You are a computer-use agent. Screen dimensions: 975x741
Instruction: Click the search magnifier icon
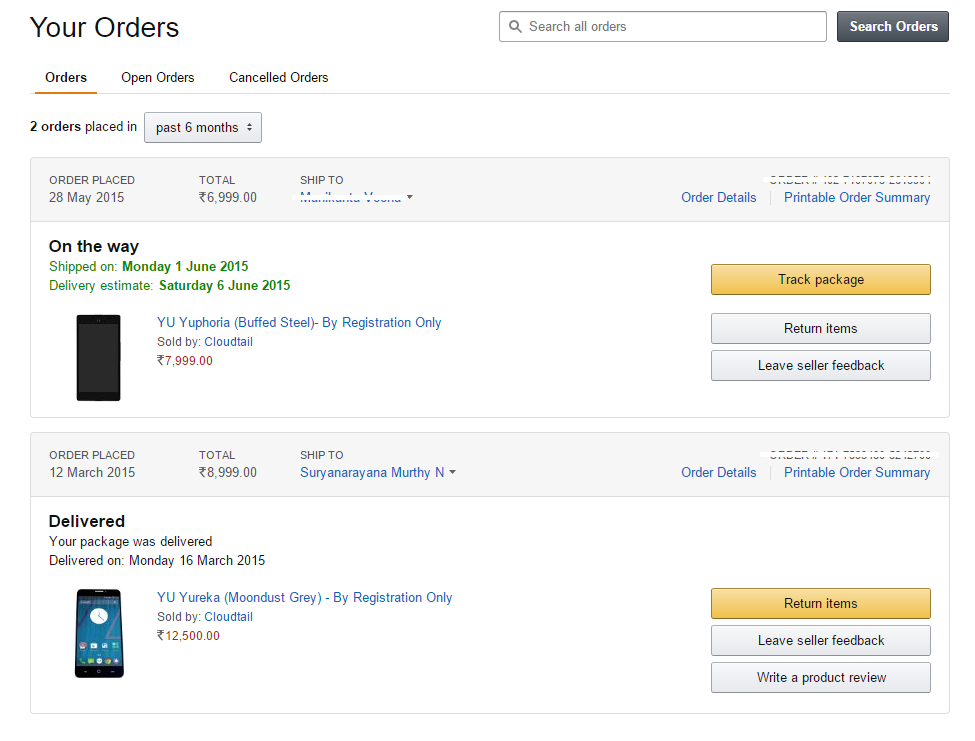(x=515, y=27)
